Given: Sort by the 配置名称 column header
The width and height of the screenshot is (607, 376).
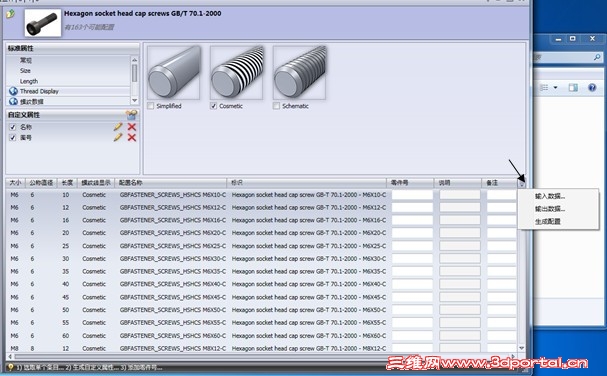Looking at the screenshot, I should tap(170, 183).
